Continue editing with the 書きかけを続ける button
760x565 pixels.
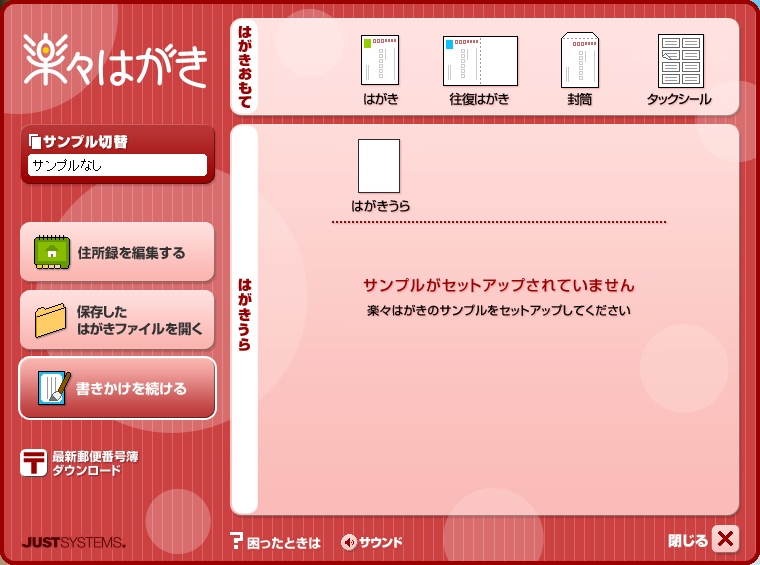coord(117,388)
